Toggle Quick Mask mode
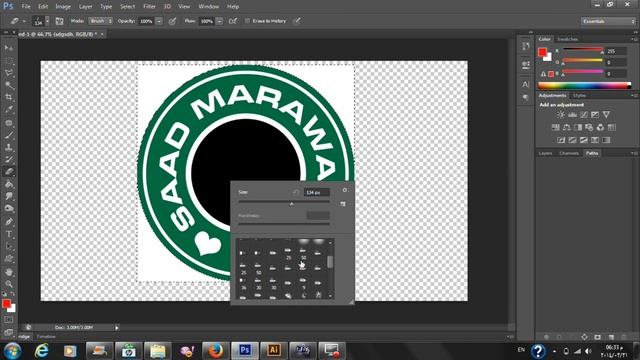This screenshot has height=360, width=640. tap(9, 320)
